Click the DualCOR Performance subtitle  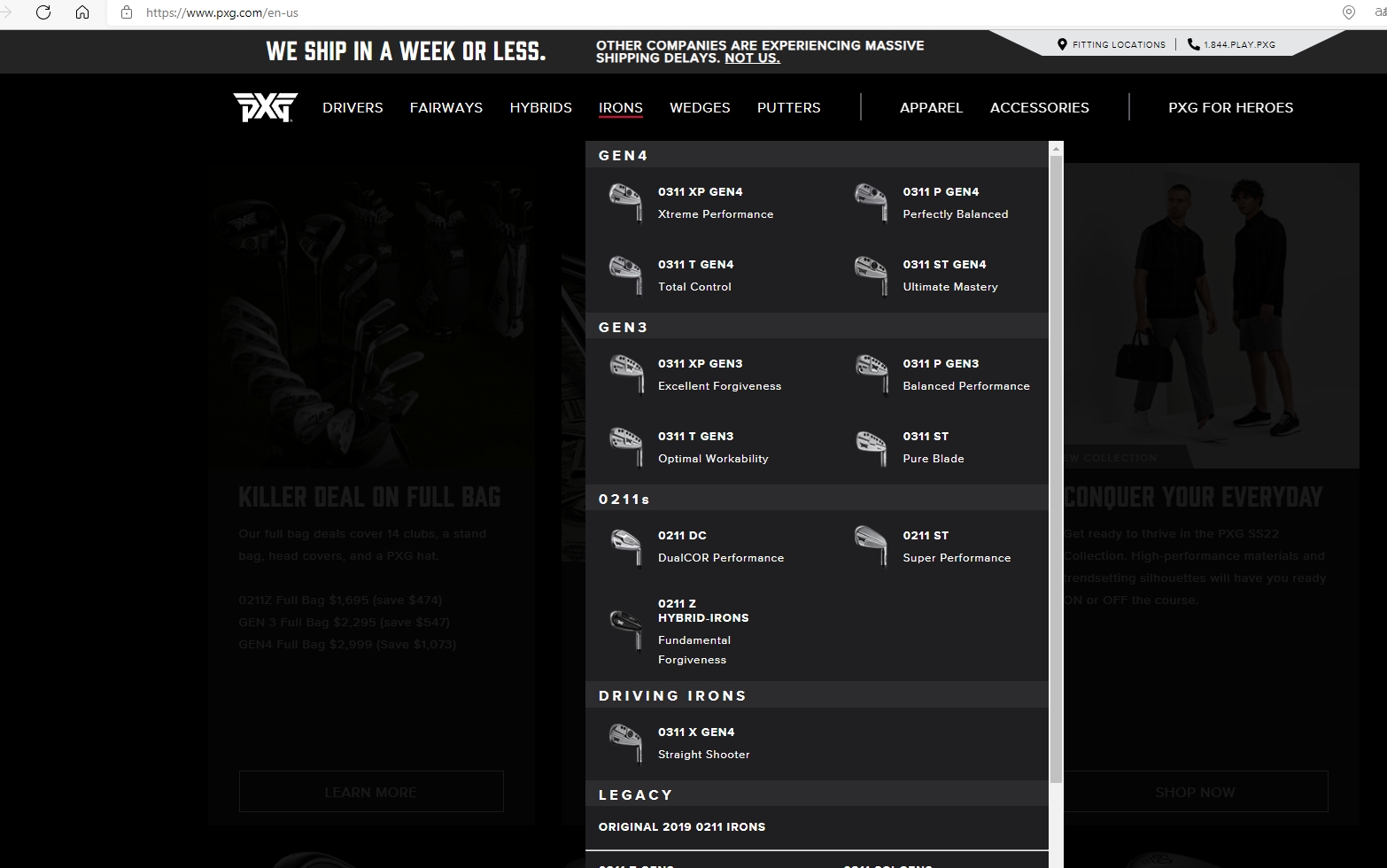click(721, 558)
